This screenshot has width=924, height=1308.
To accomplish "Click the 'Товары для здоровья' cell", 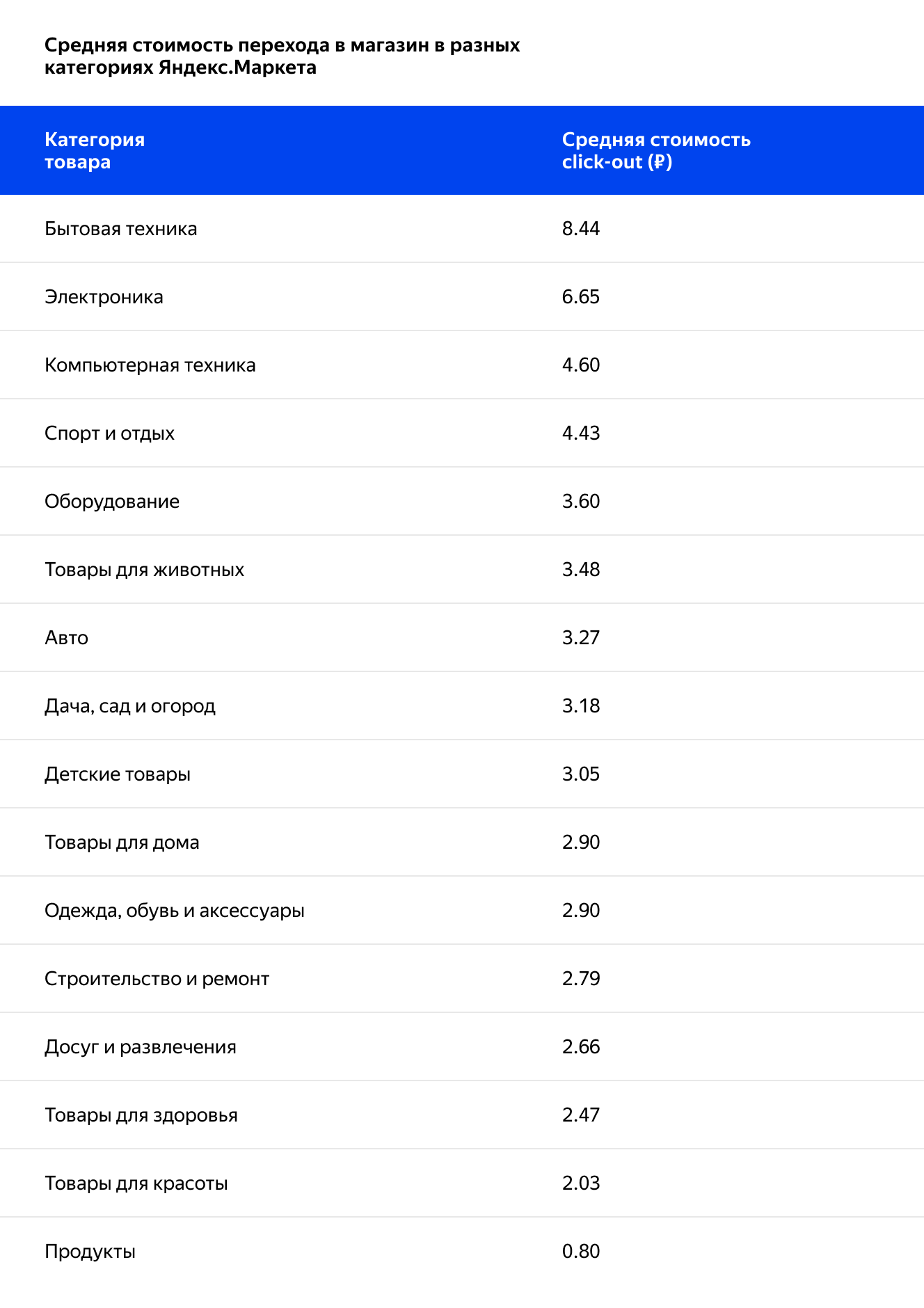I will coord(141,1115).
